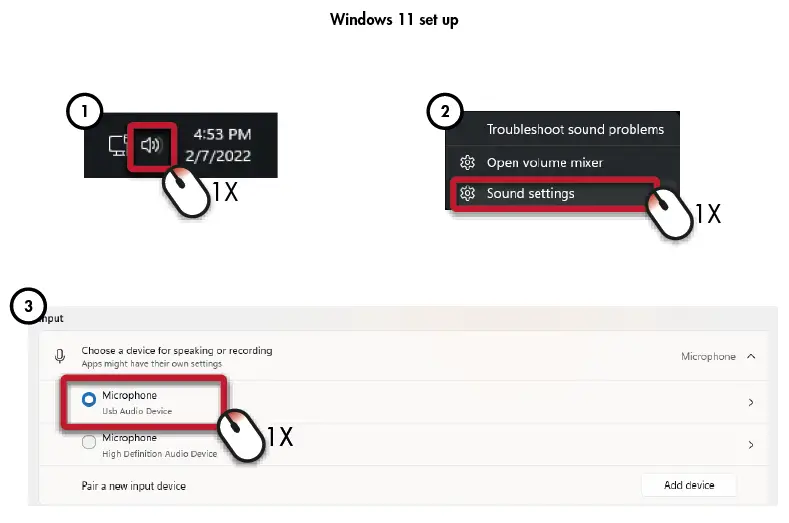Click the step 3 number badge
This screenshot has height=523, width=789.
pyautogui.click(x=29, y=307)
